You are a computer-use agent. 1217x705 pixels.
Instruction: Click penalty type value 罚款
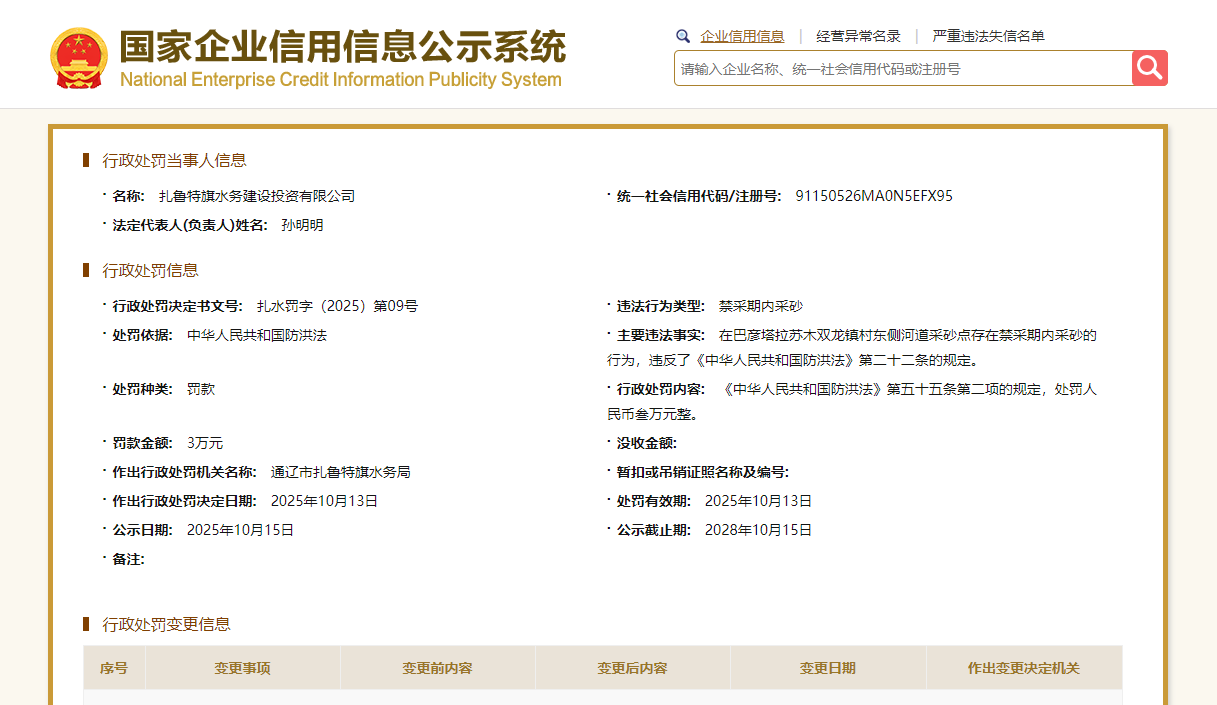pos(201,389)
